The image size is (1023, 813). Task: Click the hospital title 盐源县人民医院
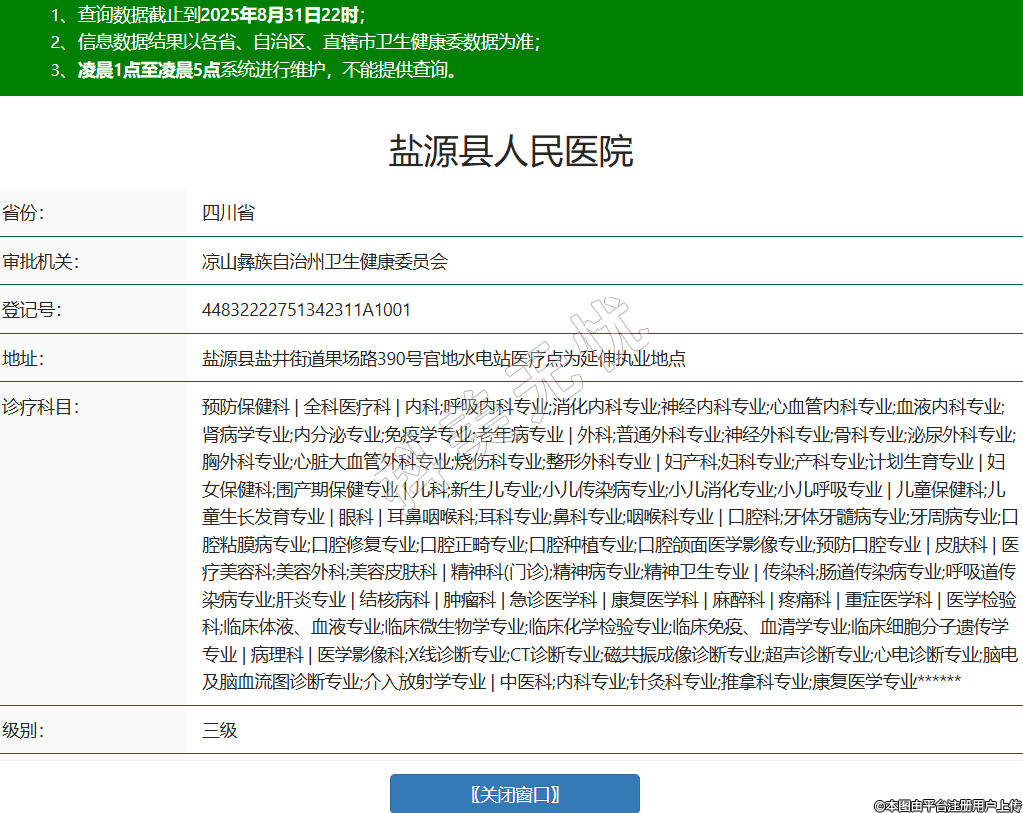(511, 152)
